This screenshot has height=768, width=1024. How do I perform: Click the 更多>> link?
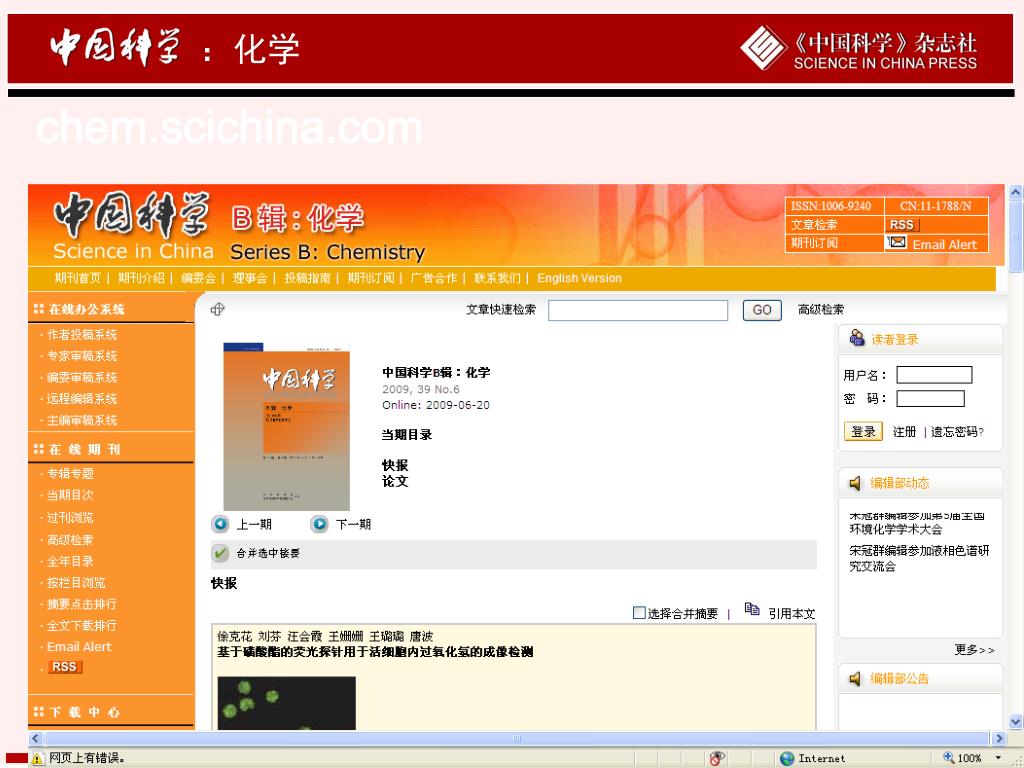[974, 650]
